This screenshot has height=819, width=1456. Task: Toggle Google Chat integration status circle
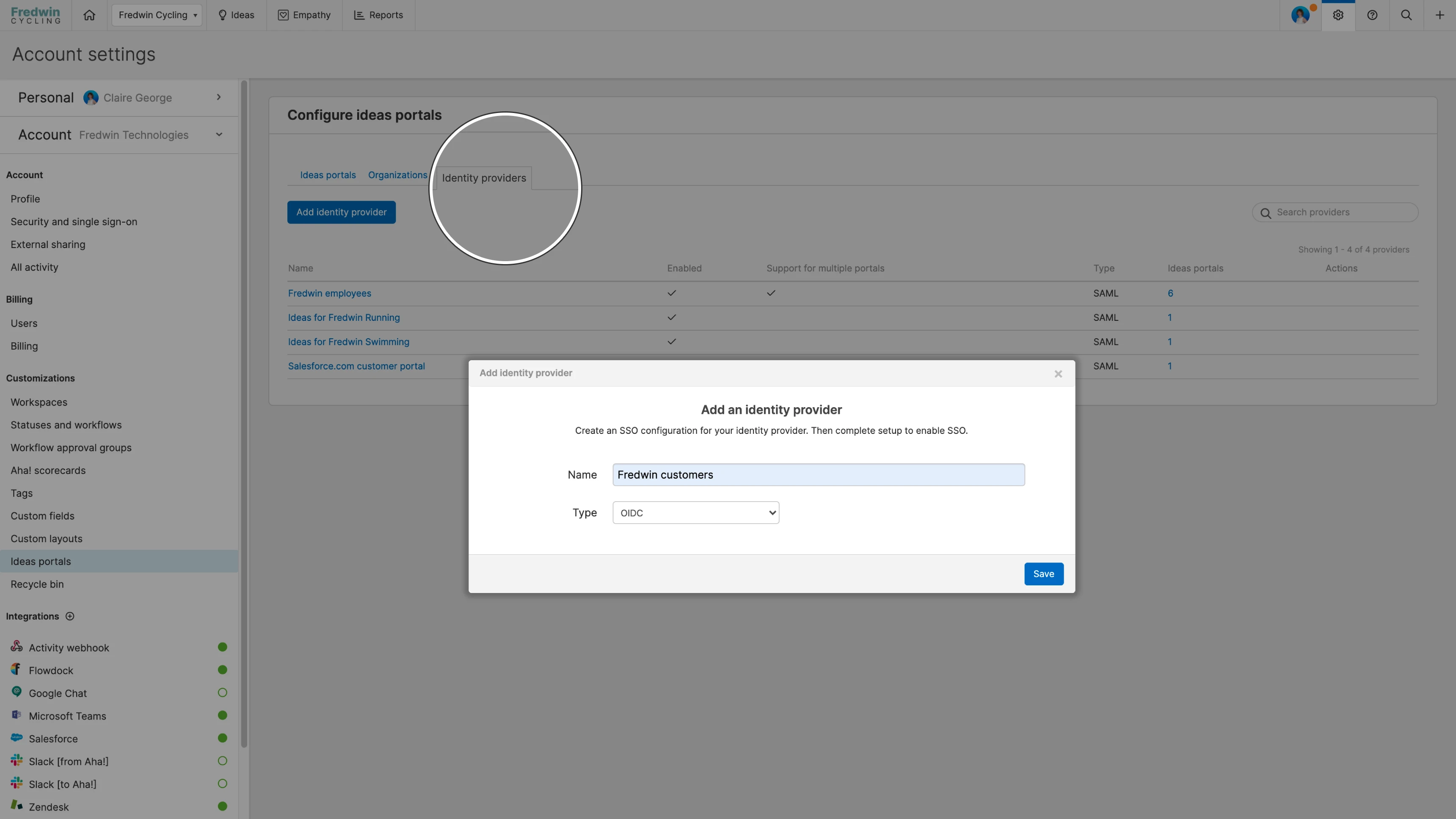point(222,693)
